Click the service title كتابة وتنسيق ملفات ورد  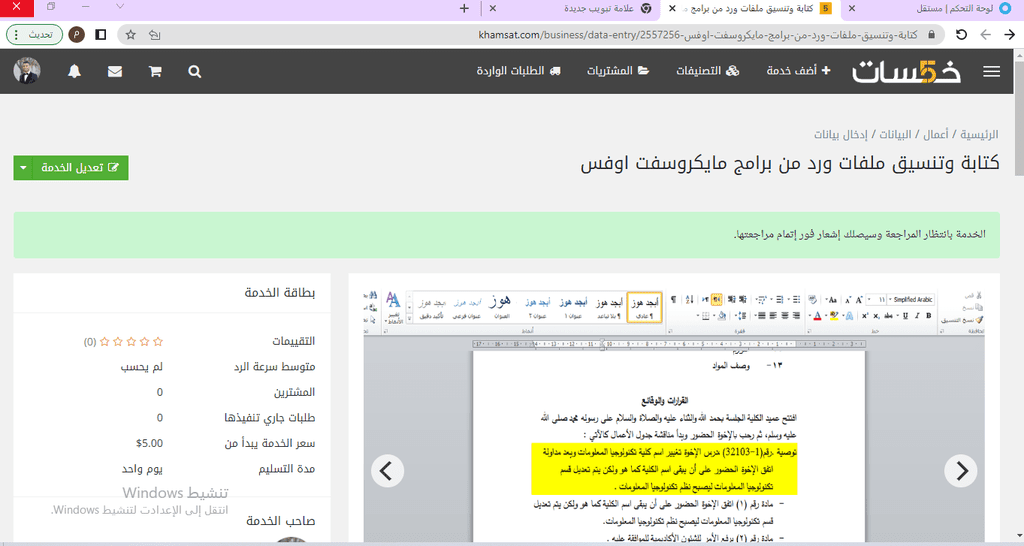790,163
